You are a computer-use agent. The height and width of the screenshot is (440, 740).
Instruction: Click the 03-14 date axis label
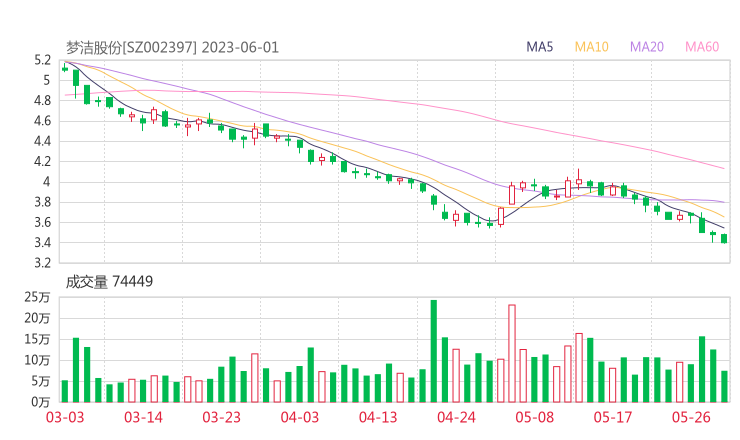coord(143,417)
